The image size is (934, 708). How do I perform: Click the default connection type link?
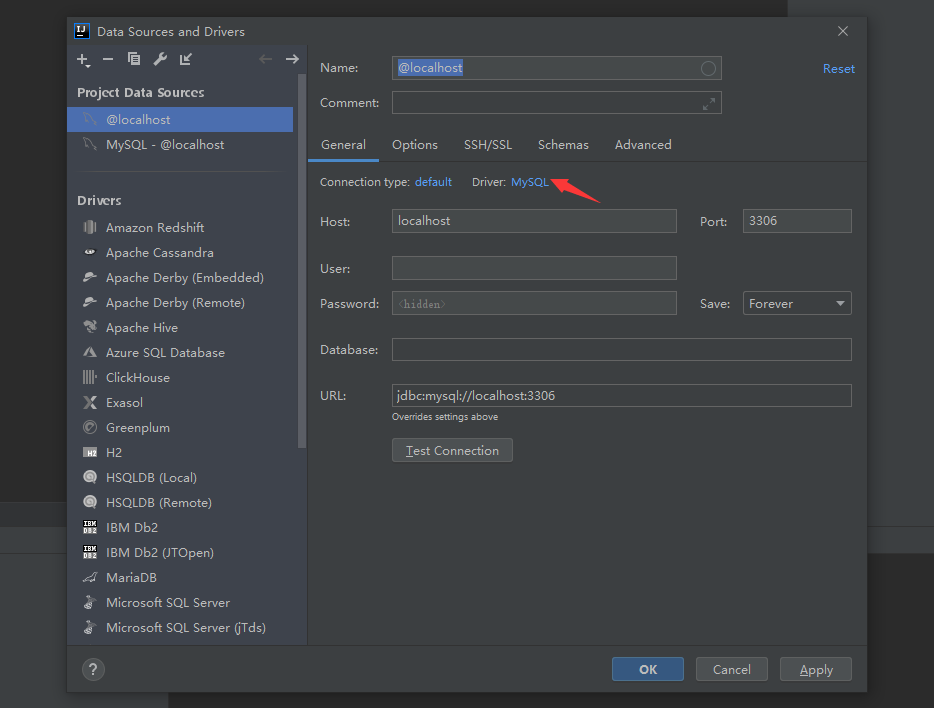click(433, 182)
